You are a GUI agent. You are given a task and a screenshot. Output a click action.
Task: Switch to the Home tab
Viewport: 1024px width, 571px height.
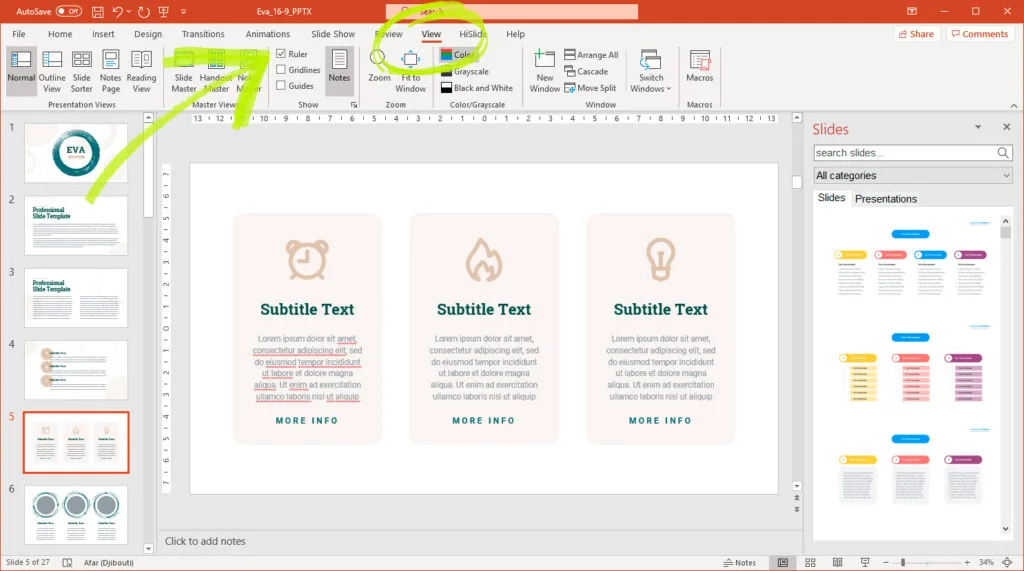[60, 34]
